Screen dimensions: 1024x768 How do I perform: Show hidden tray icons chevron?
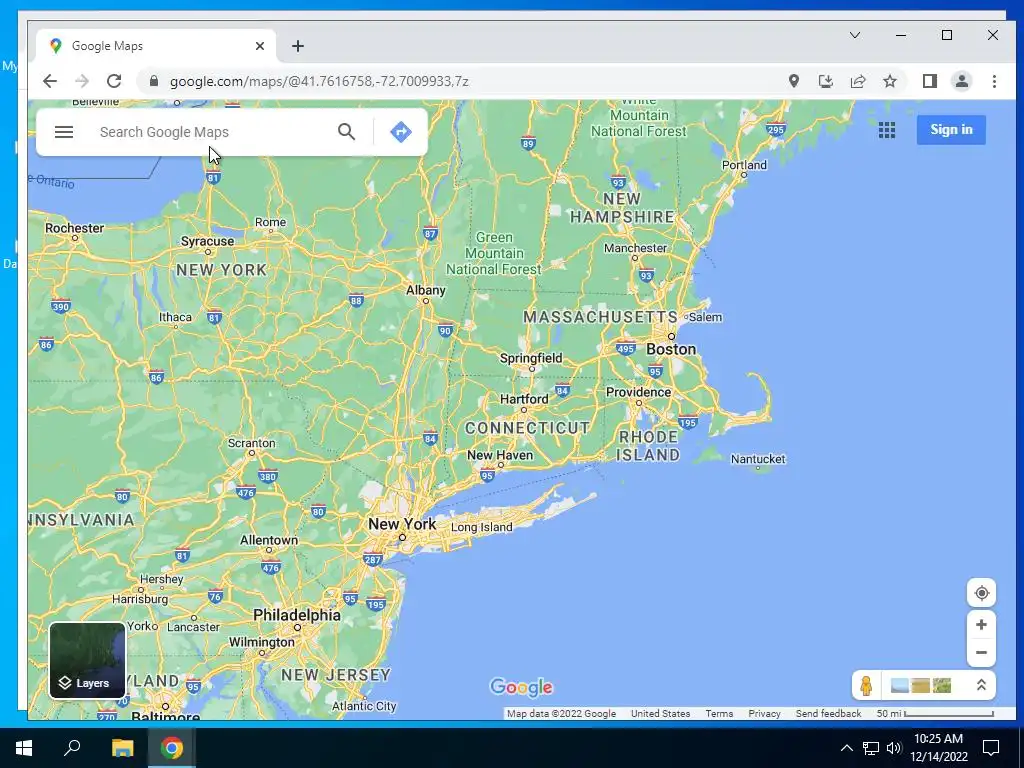pos(846,748)
